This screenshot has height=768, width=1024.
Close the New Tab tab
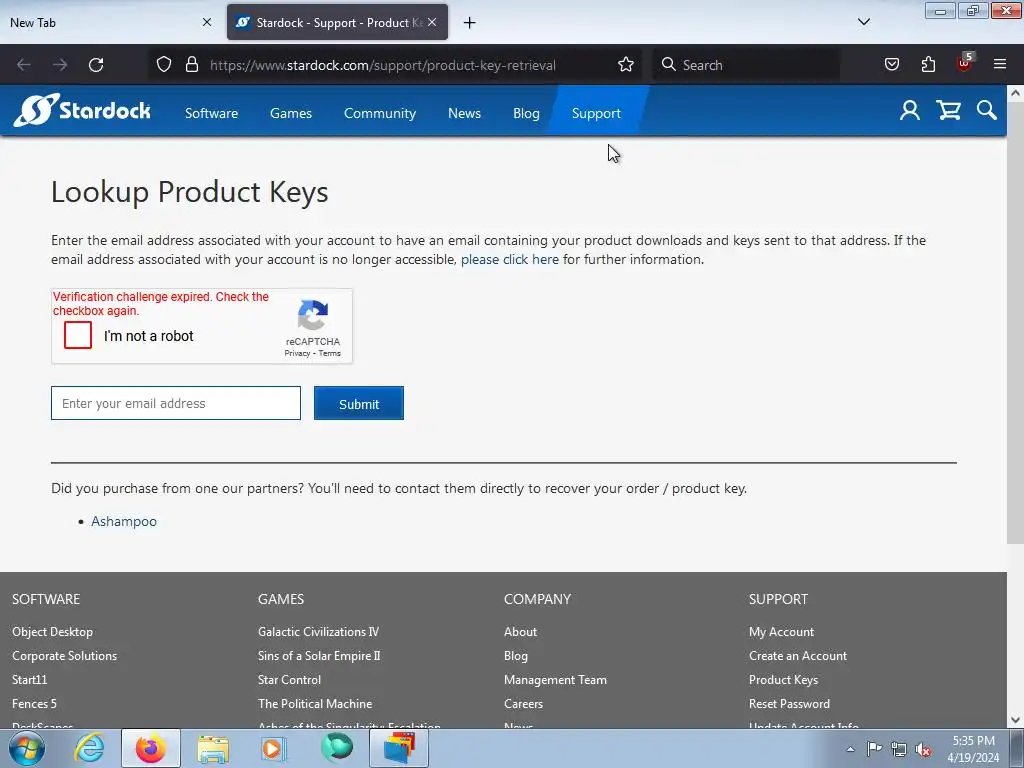click(x=207, y=22)
